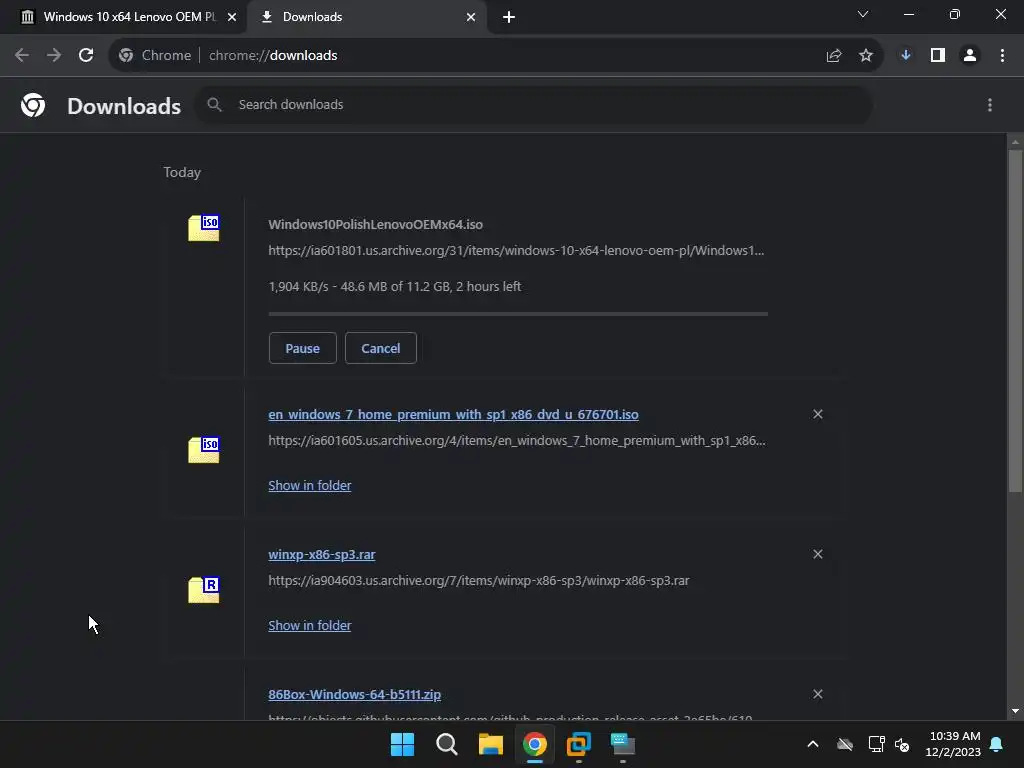Open Downloads page more actions menu
Screen dimensions: 1024x768
pos(990,105)
